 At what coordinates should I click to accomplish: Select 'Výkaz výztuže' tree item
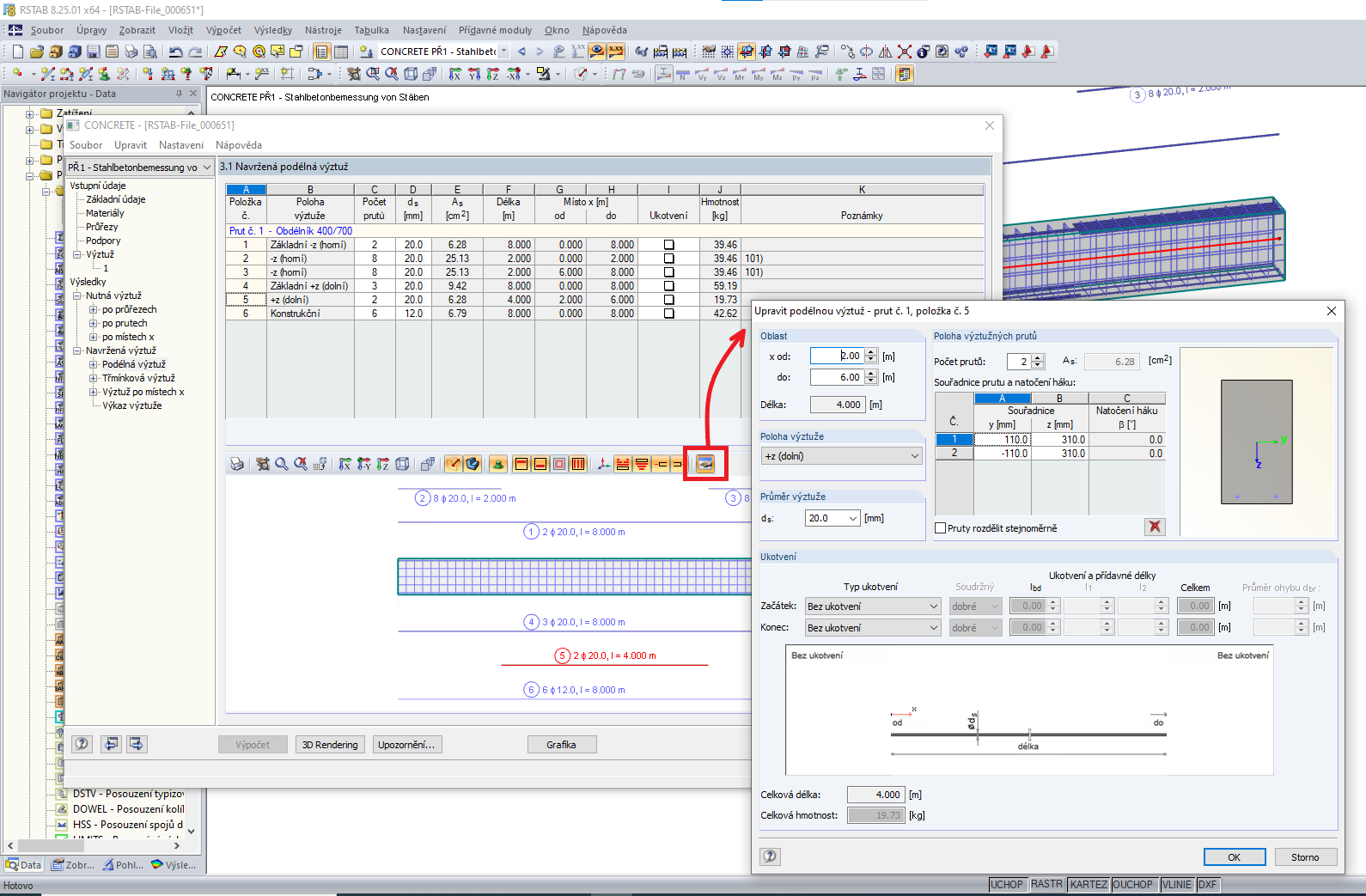coord(131,405)
